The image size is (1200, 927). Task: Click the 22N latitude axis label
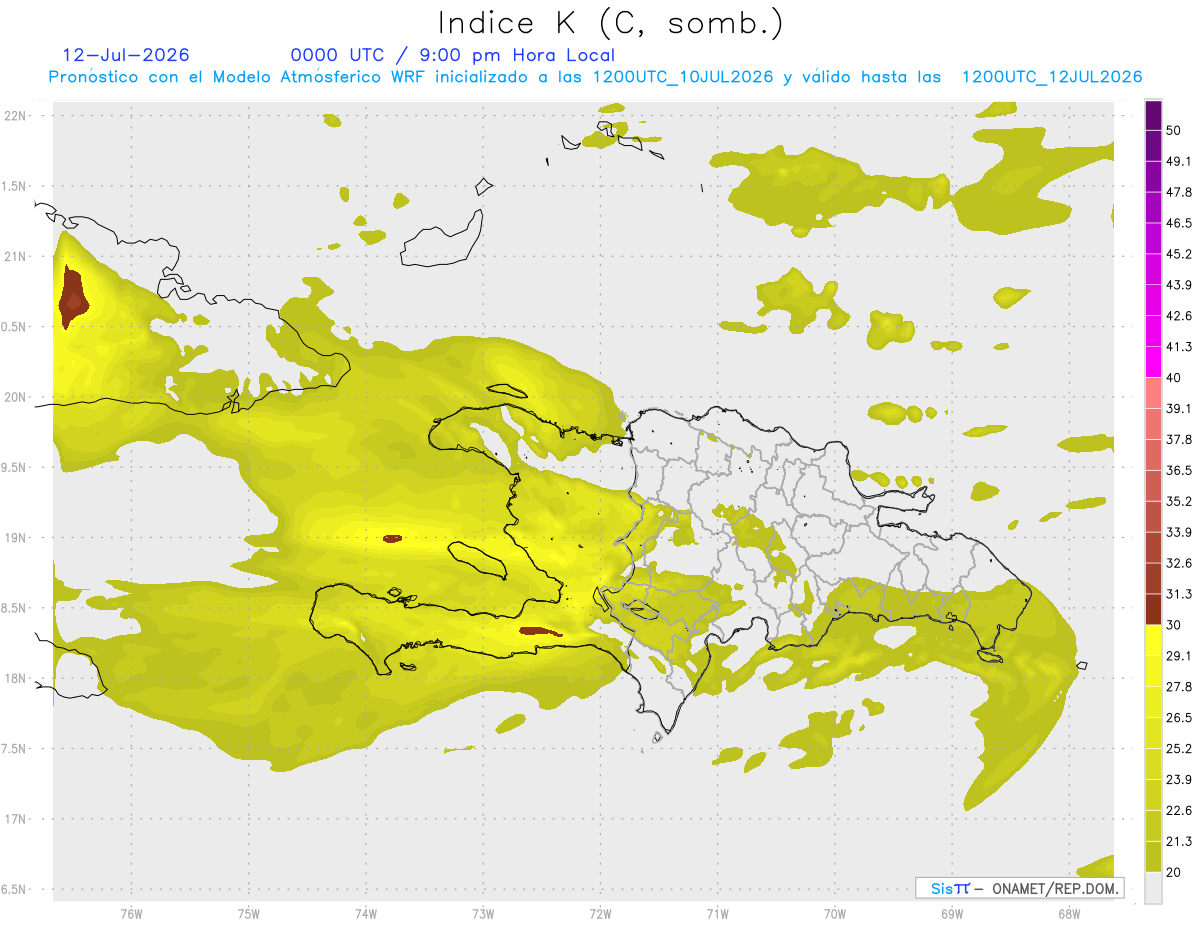(x=16, y=116)
